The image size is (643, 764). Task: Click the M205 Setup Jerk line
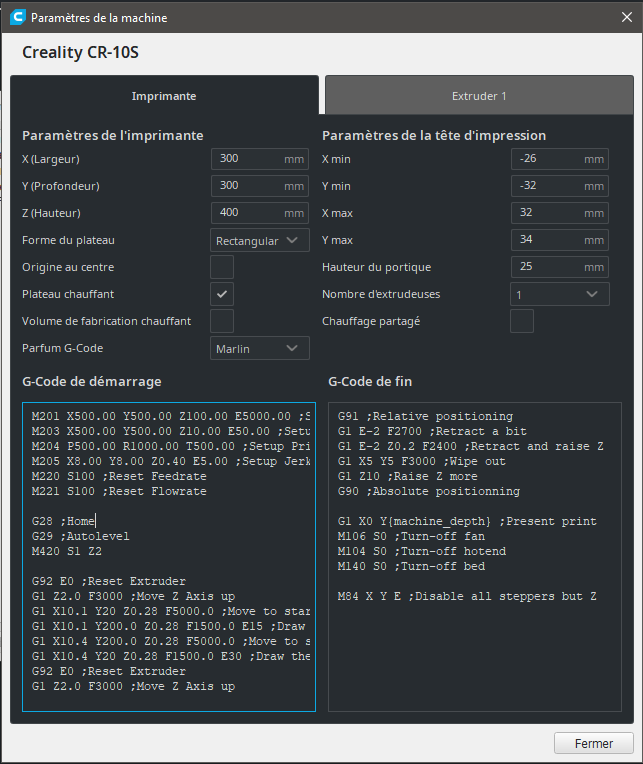[x=171, y=461]
